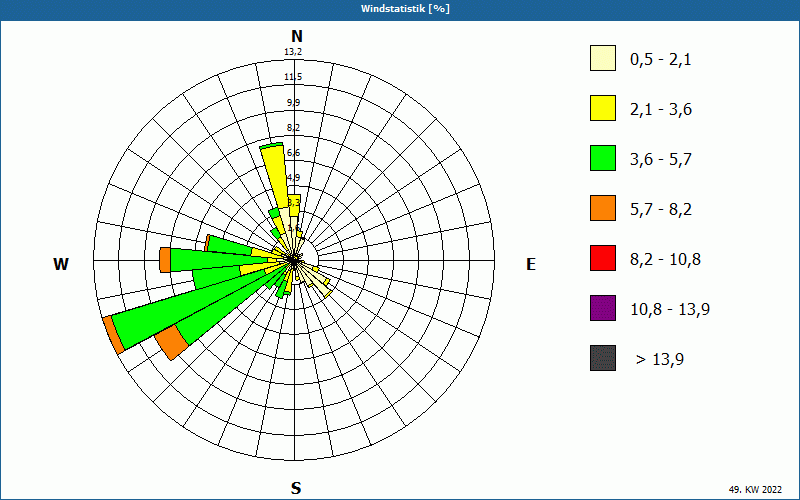
Task: Click the legend label "> 13,9"
Action: click(x=660, y=360)
